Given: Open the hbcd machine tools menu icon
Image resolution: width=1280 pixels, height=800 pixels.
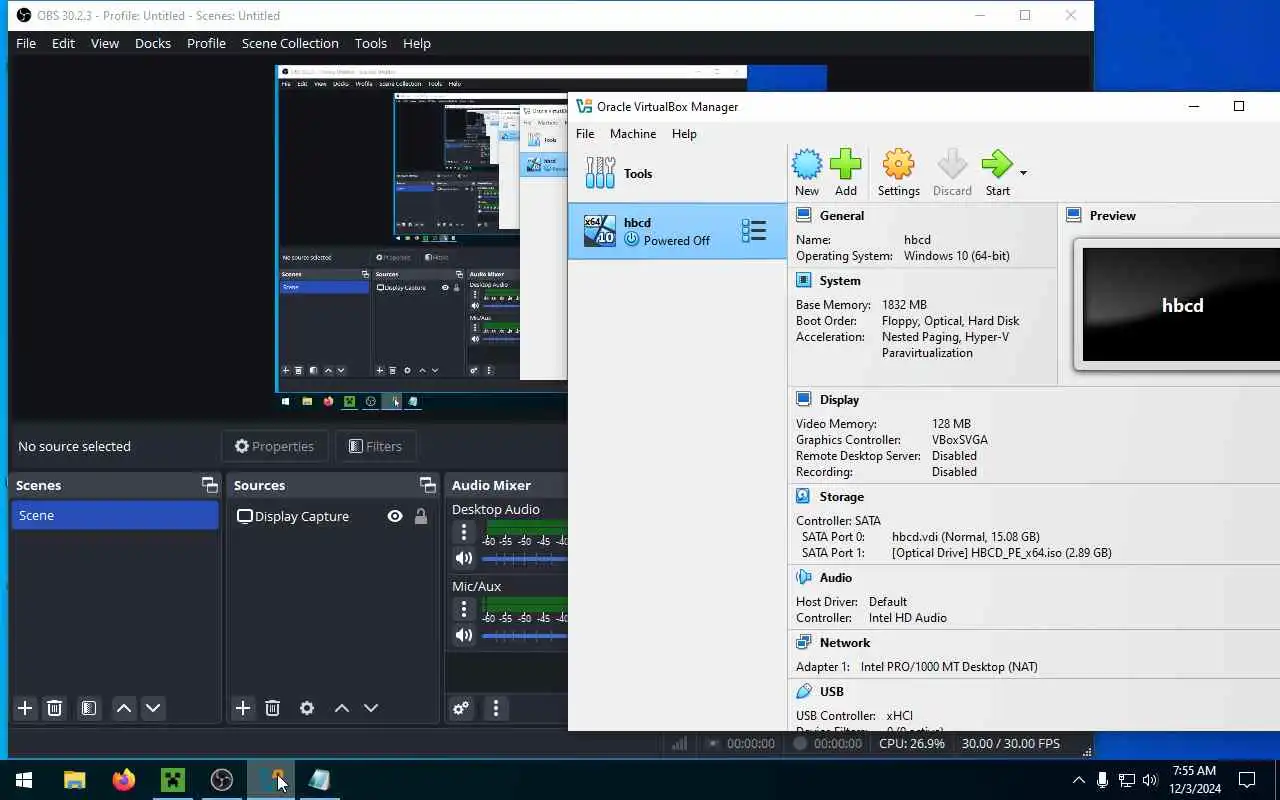Looking at the screenshot, I should tap(754, 232).
